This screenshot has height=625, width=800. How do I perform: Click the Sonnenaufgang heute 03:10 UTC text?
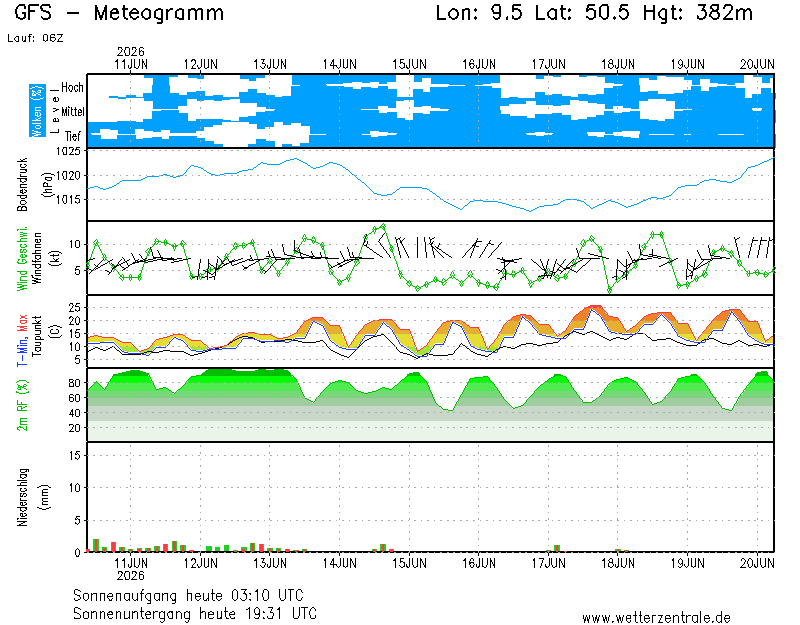click(x=188, y=595)
